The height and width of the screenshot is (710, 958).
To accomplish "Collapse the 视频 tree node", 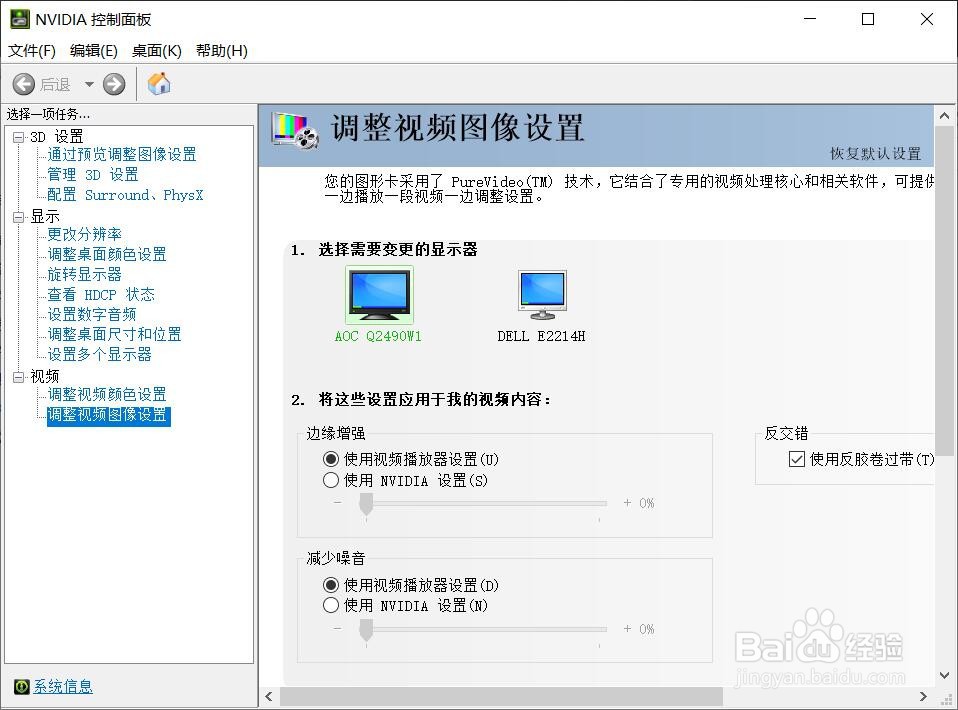I will (19, 377).
